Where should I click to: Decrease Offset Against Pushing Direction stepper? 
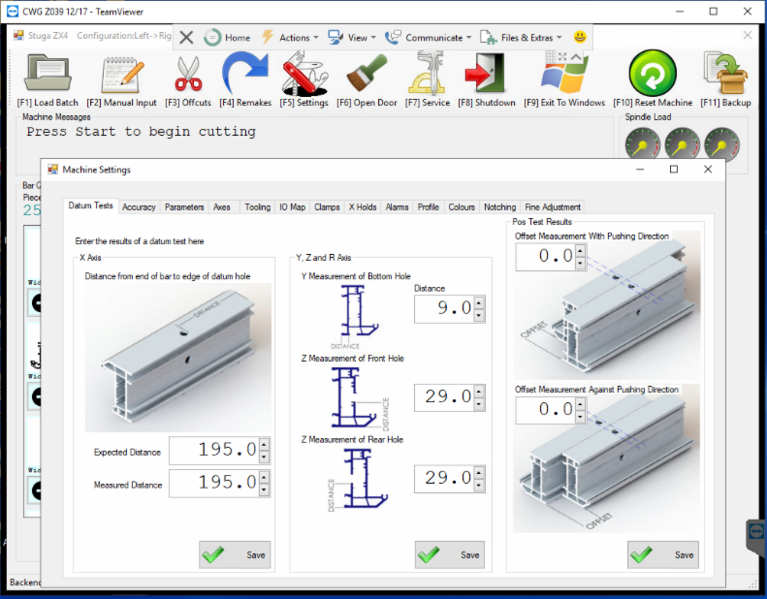(581, 416)
